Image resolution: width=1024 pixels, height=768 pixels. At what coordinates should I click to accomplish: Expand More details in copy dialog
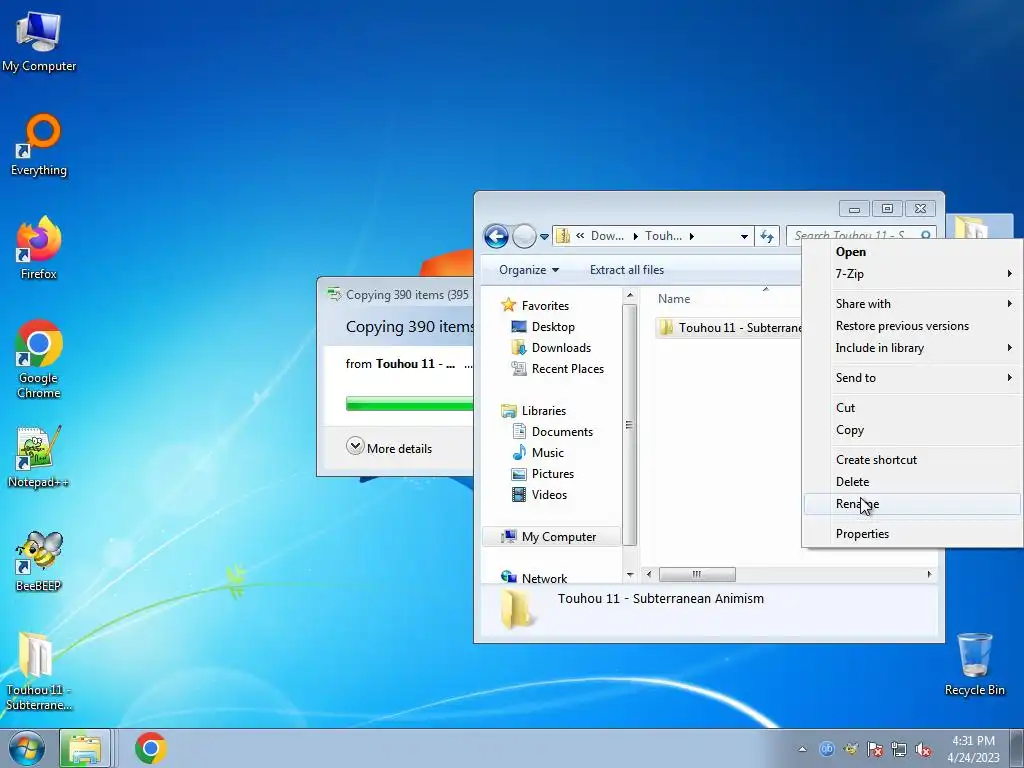[389, 448]
